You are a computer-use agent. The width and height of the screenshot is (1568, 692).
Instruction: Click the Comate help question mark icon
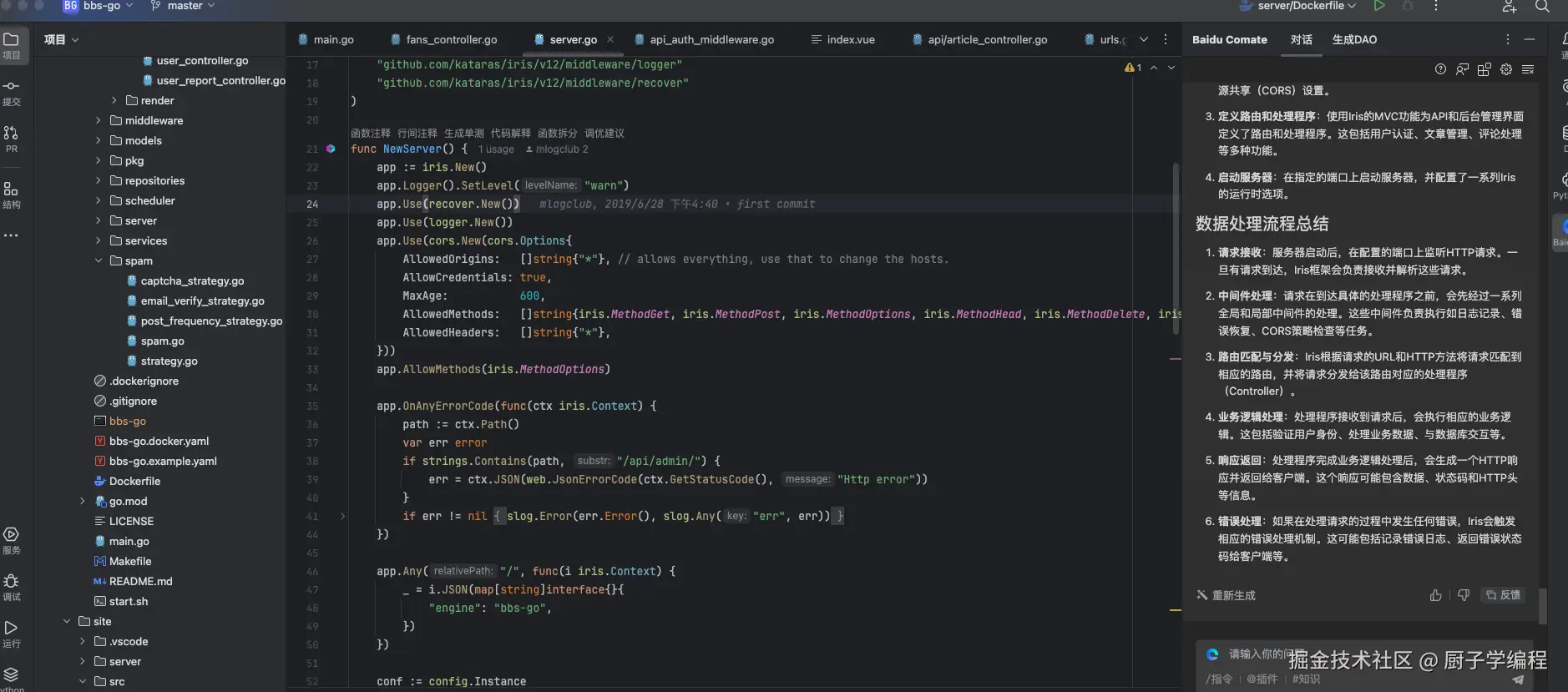[1440, 70]
